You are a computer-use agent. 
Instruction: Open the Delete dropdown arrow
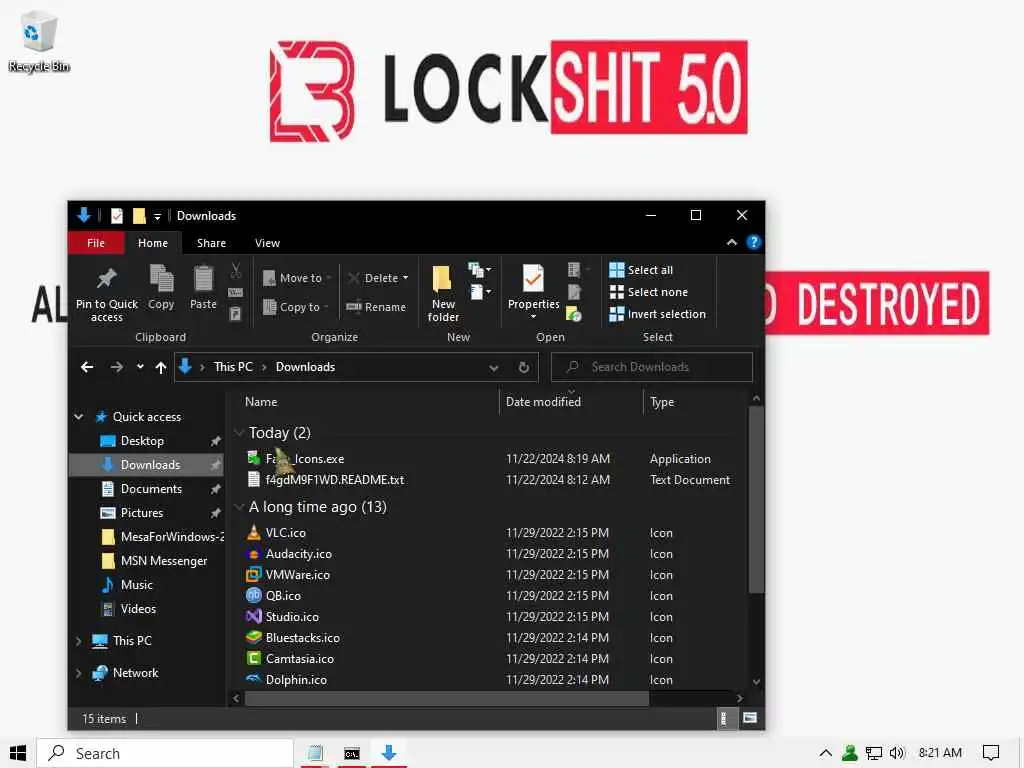click(406, 278)
